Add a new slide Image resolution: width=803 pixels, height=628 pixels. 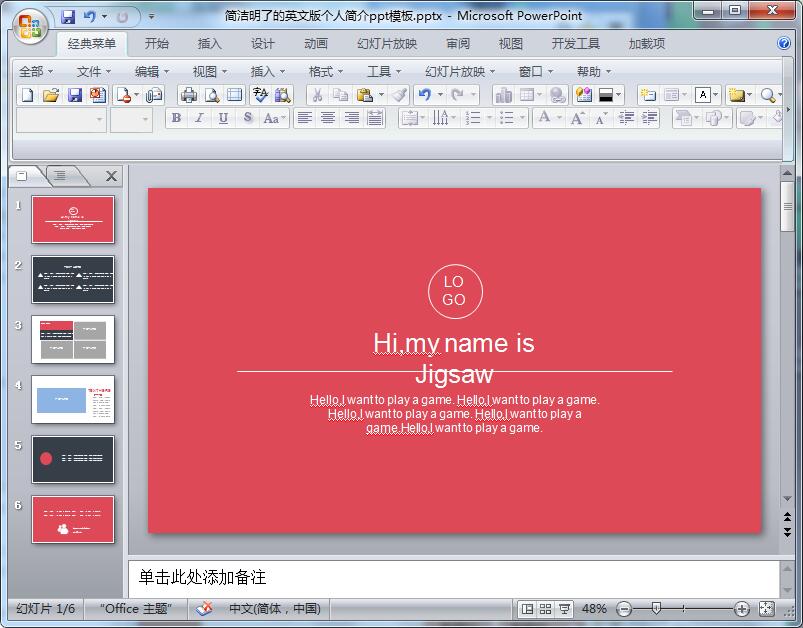[x=648, y=95]
